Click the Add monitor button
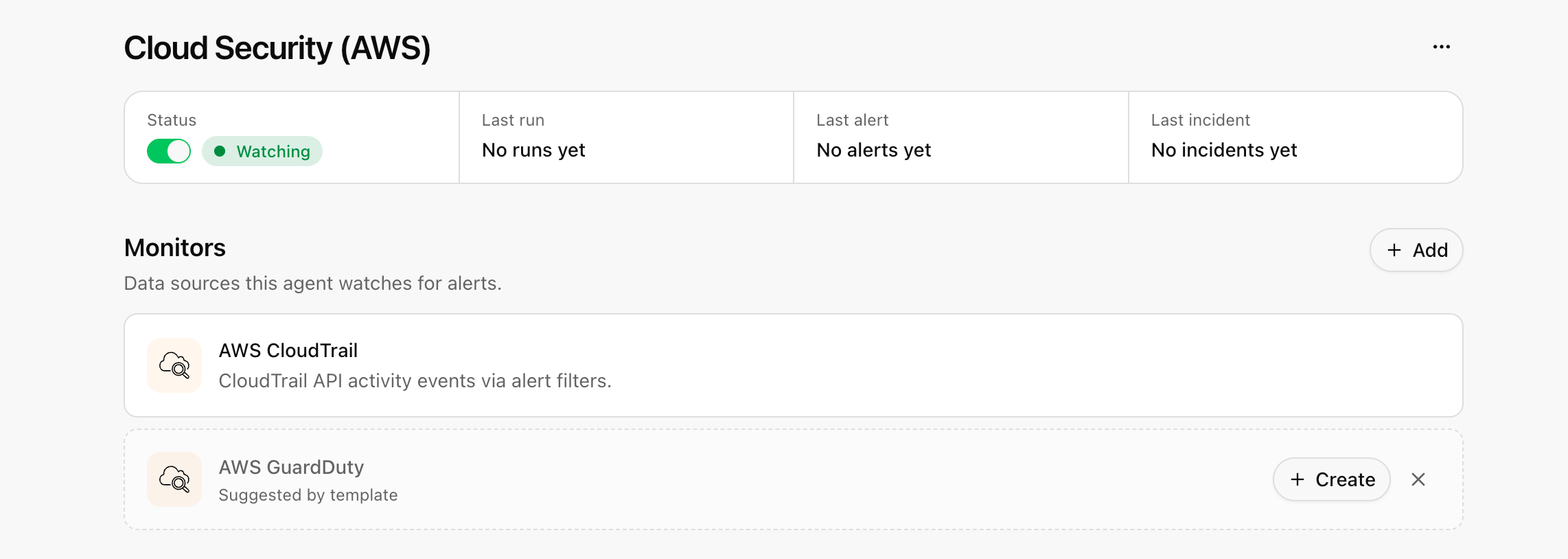 coord(1416,250)
